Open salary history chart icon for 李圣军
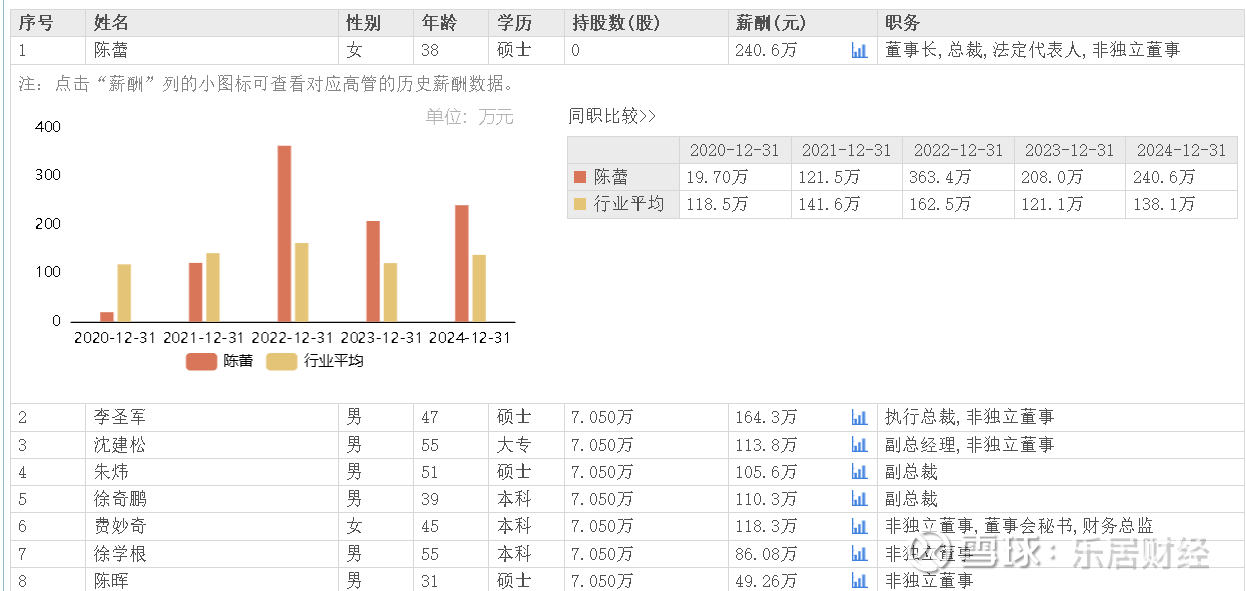The height and width of the screenshot is (591, 1246). (859, 417)
